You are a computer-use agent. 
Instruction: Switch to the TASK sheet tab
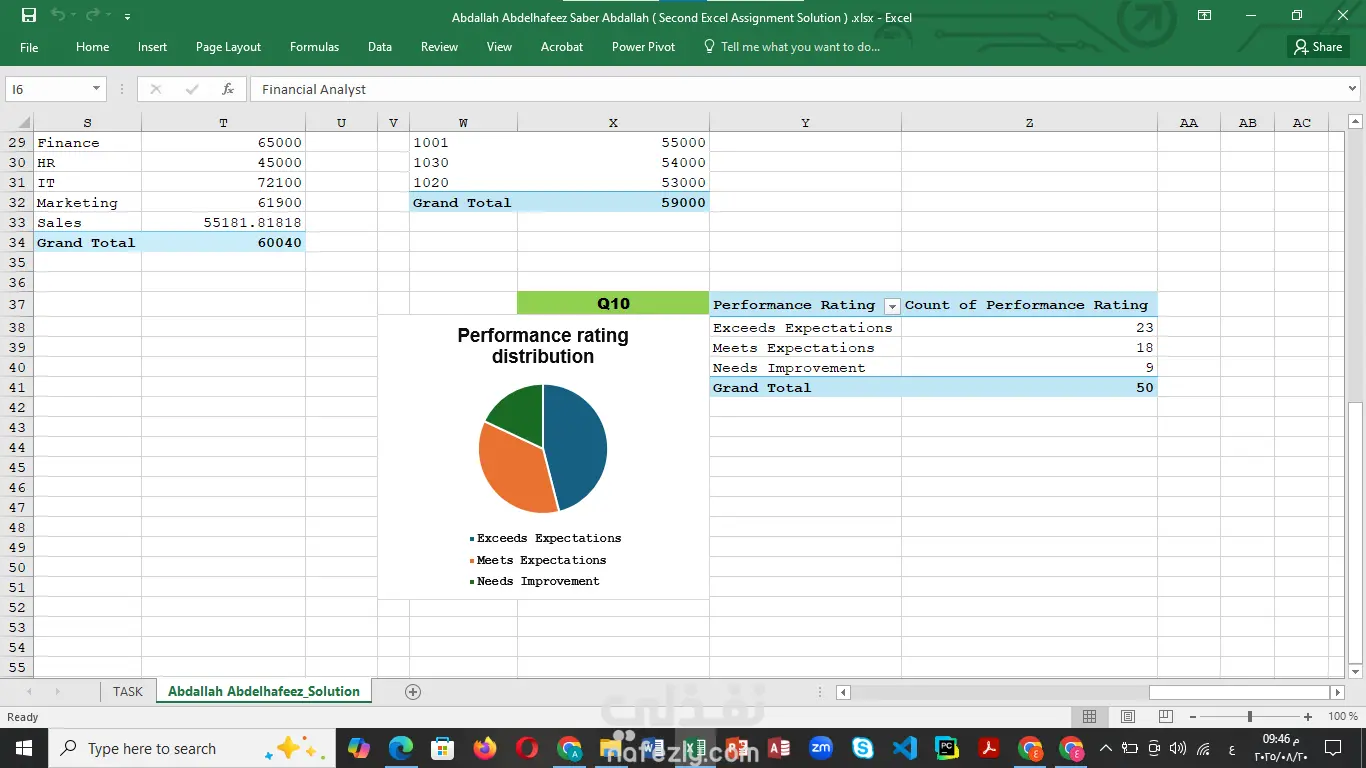(127, 692)
